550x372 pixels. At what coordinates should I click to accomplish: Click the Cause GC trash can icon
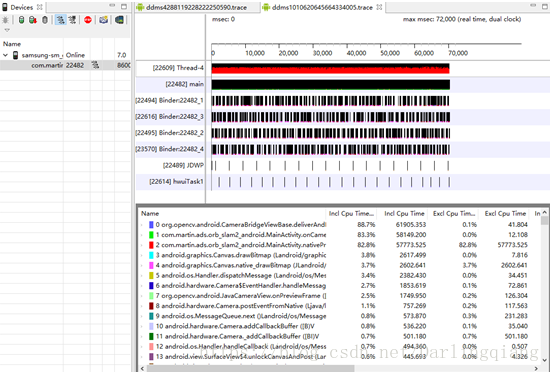click(45, 20)
